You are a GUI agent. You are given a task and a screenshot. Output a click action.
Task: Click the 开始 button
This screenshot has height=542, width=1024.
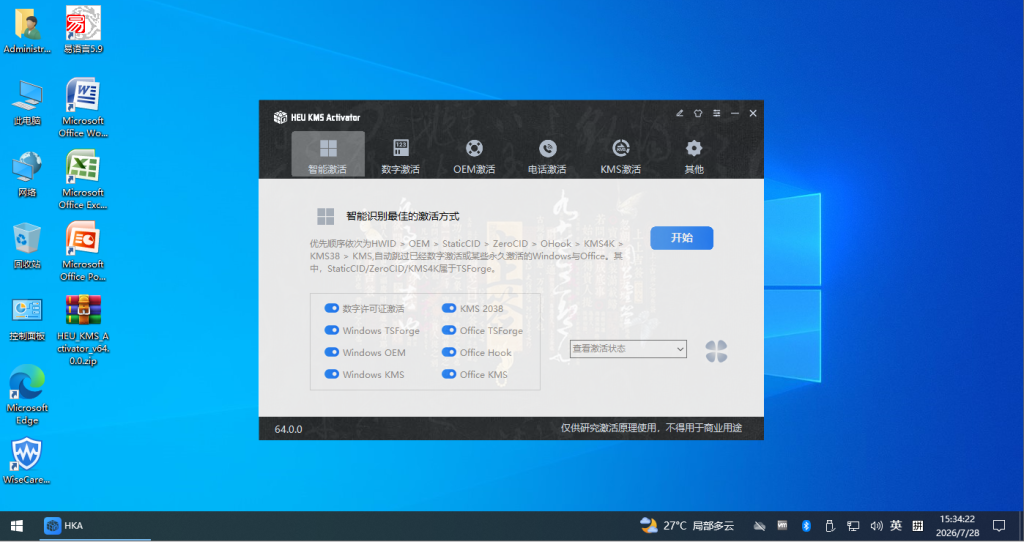pos(681,238)
